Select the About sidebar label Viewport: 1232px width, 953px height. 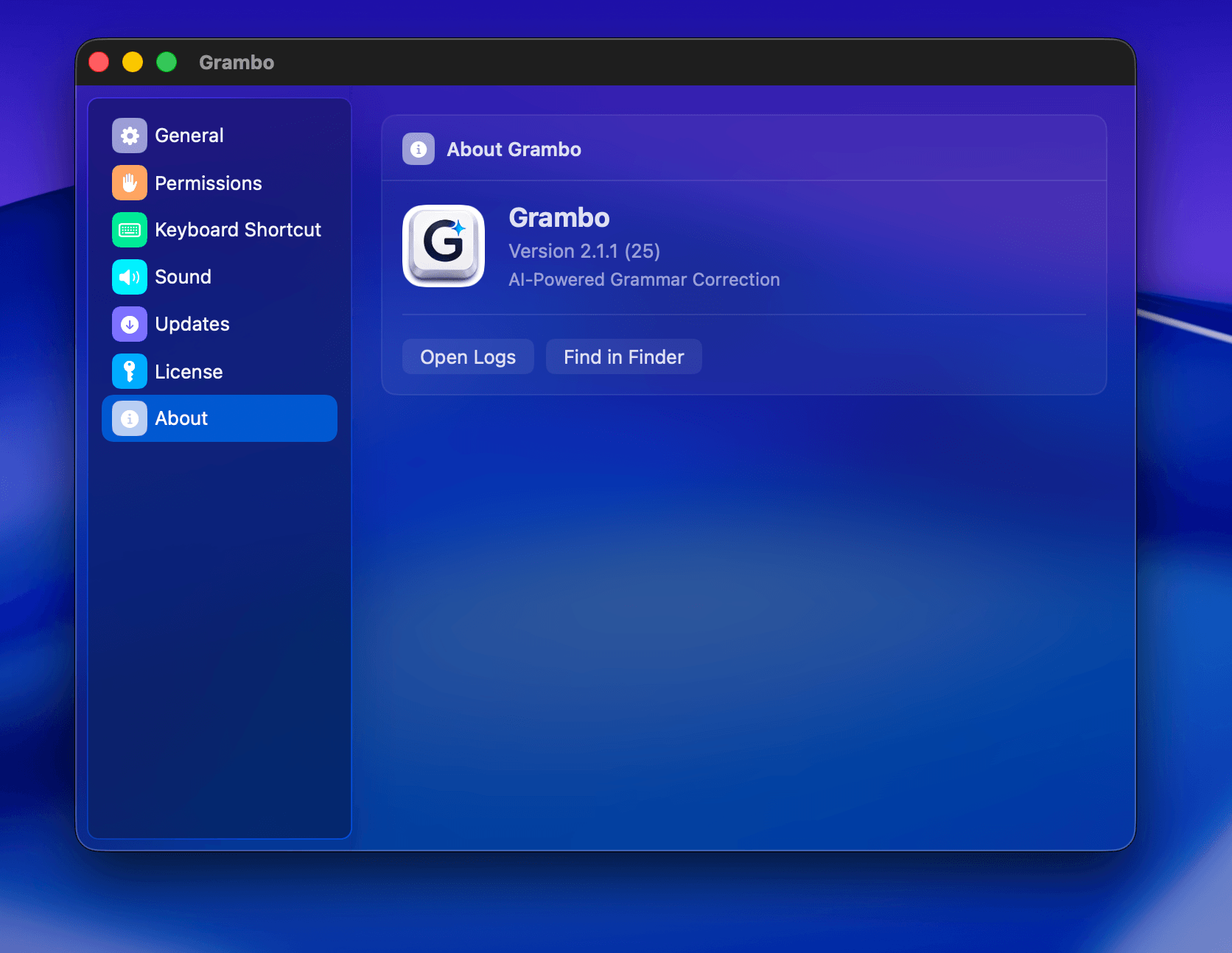coord(181,418)
